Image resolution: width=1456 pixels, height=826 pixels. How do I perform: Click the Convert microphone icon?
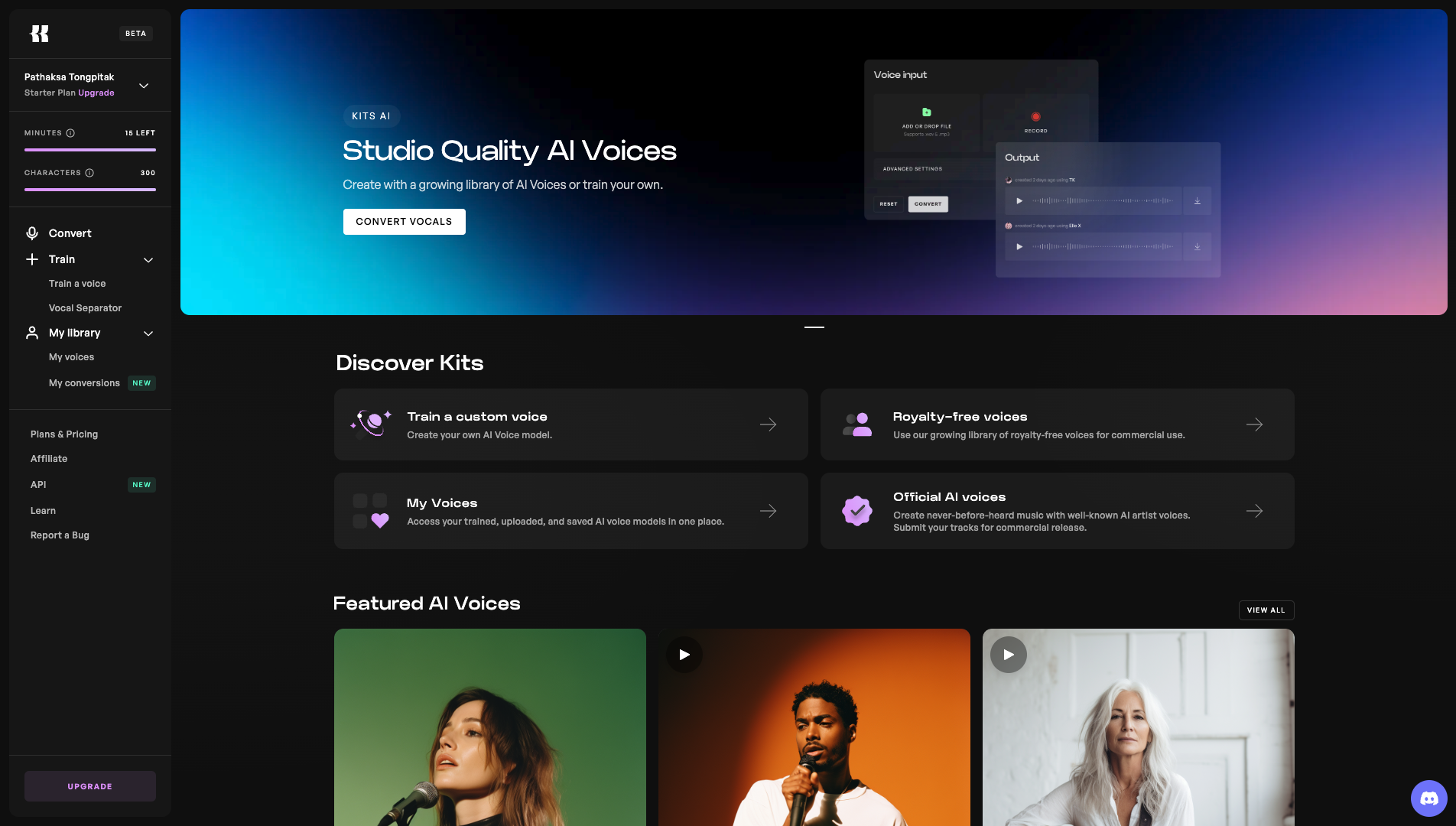tap(32, 233)
